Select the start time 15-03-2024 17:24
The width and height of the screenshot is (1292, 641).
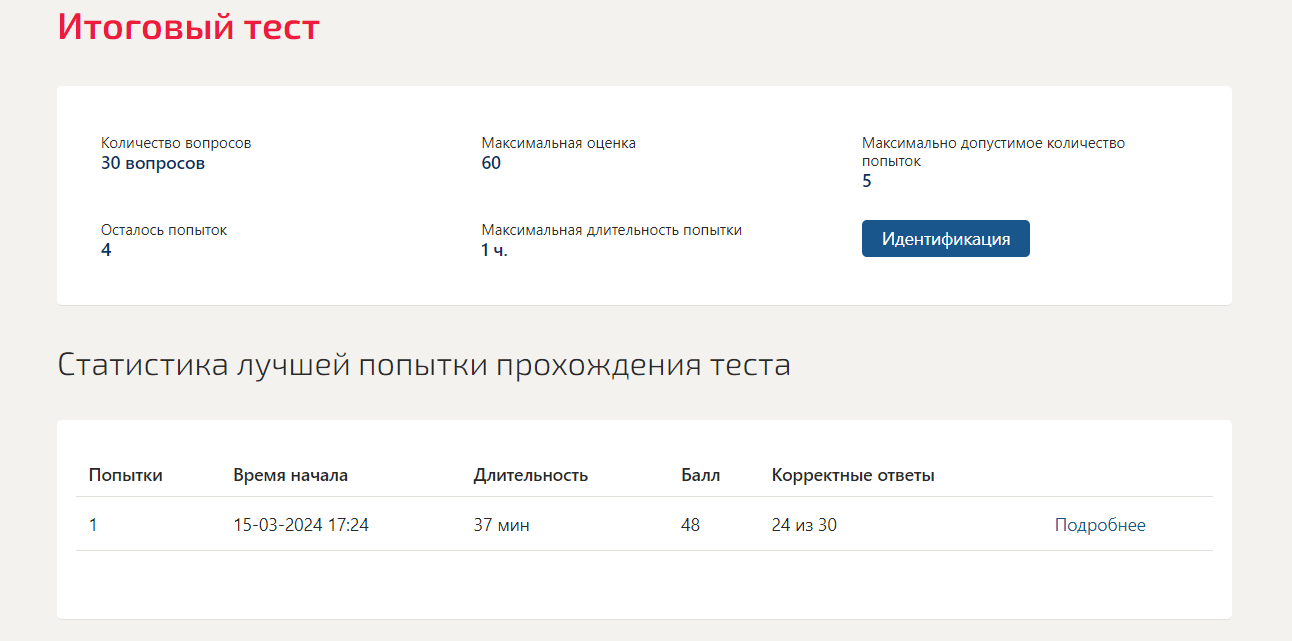click(301, 525)
